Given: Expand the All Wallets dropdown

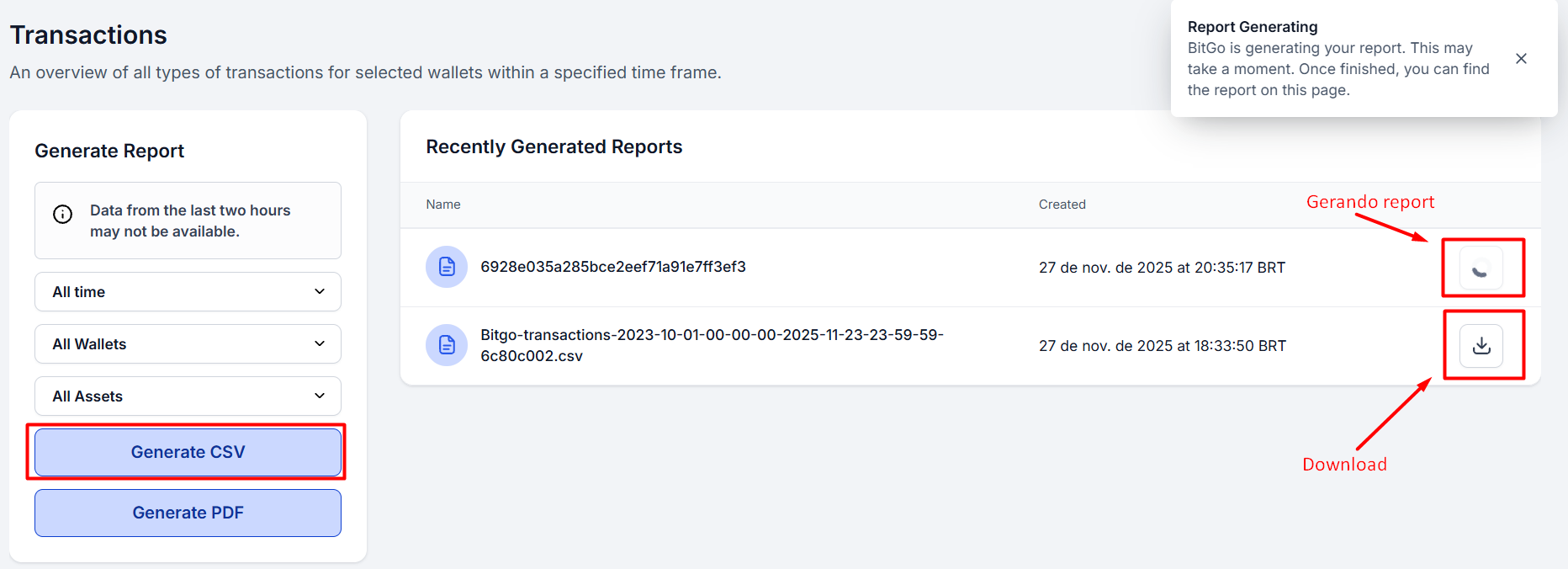Looking at the screenshot, I should [x=188, y=344].
